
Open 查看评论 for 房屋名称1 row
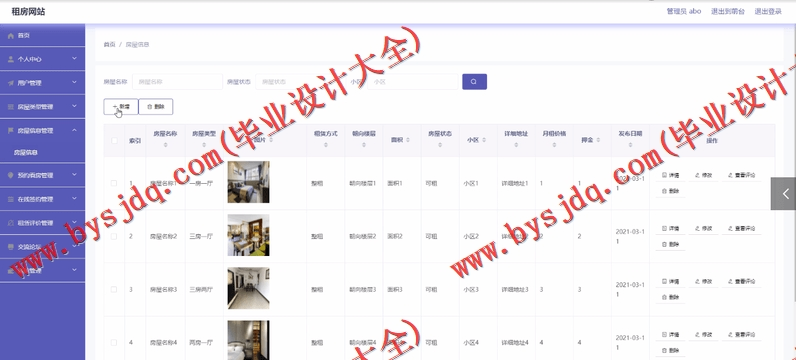(741, 175)
